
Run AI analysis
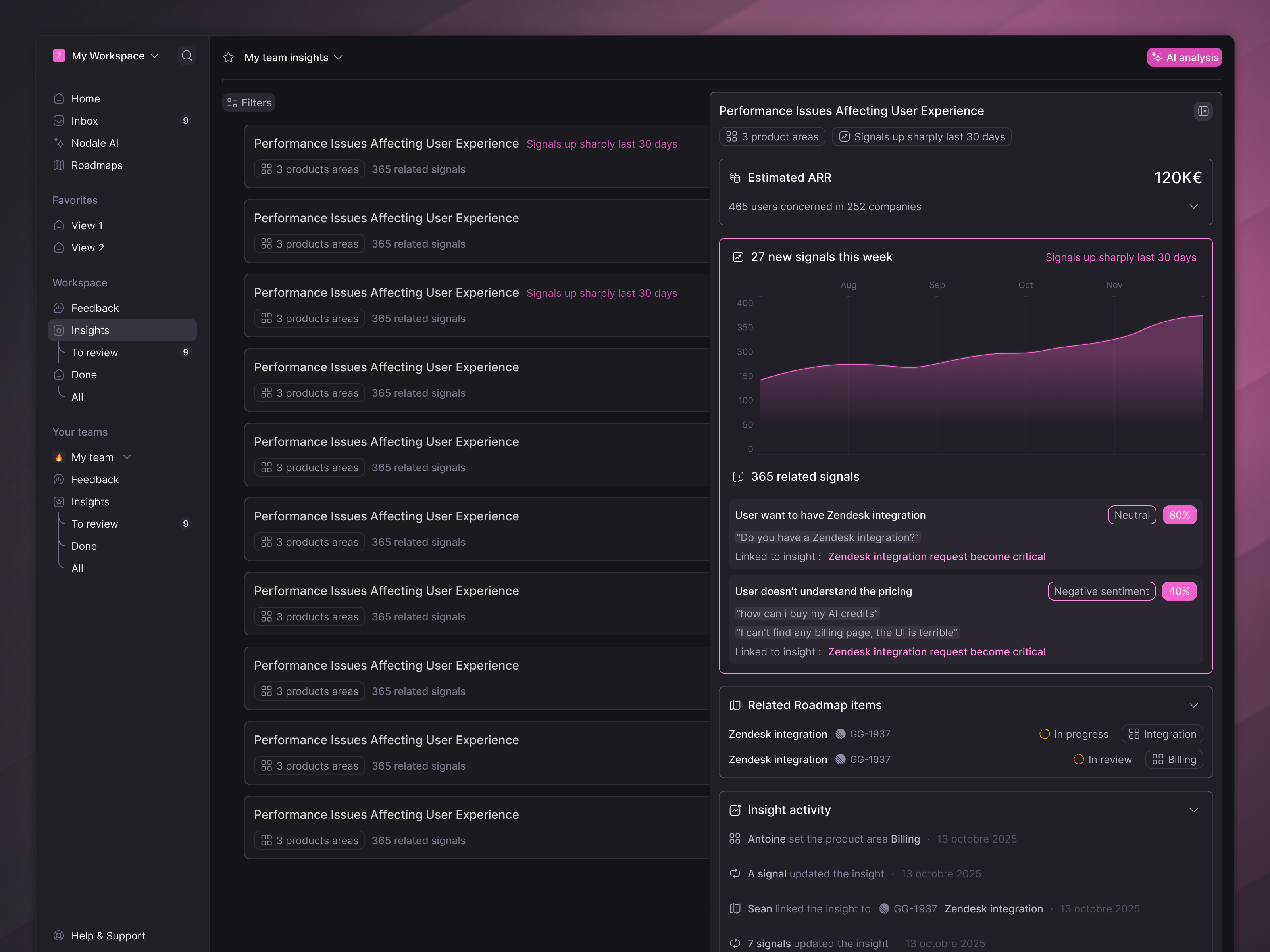tap(1184, 58)
